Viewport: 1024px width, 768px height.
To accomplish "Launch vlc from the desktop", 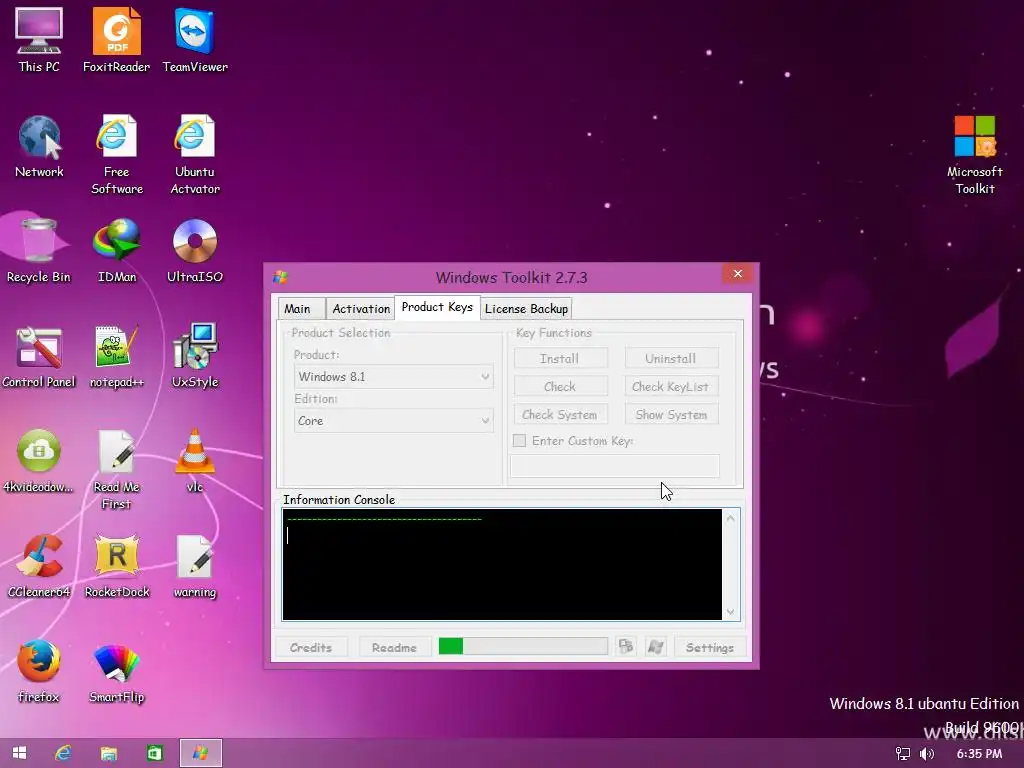I will (195, 461).
